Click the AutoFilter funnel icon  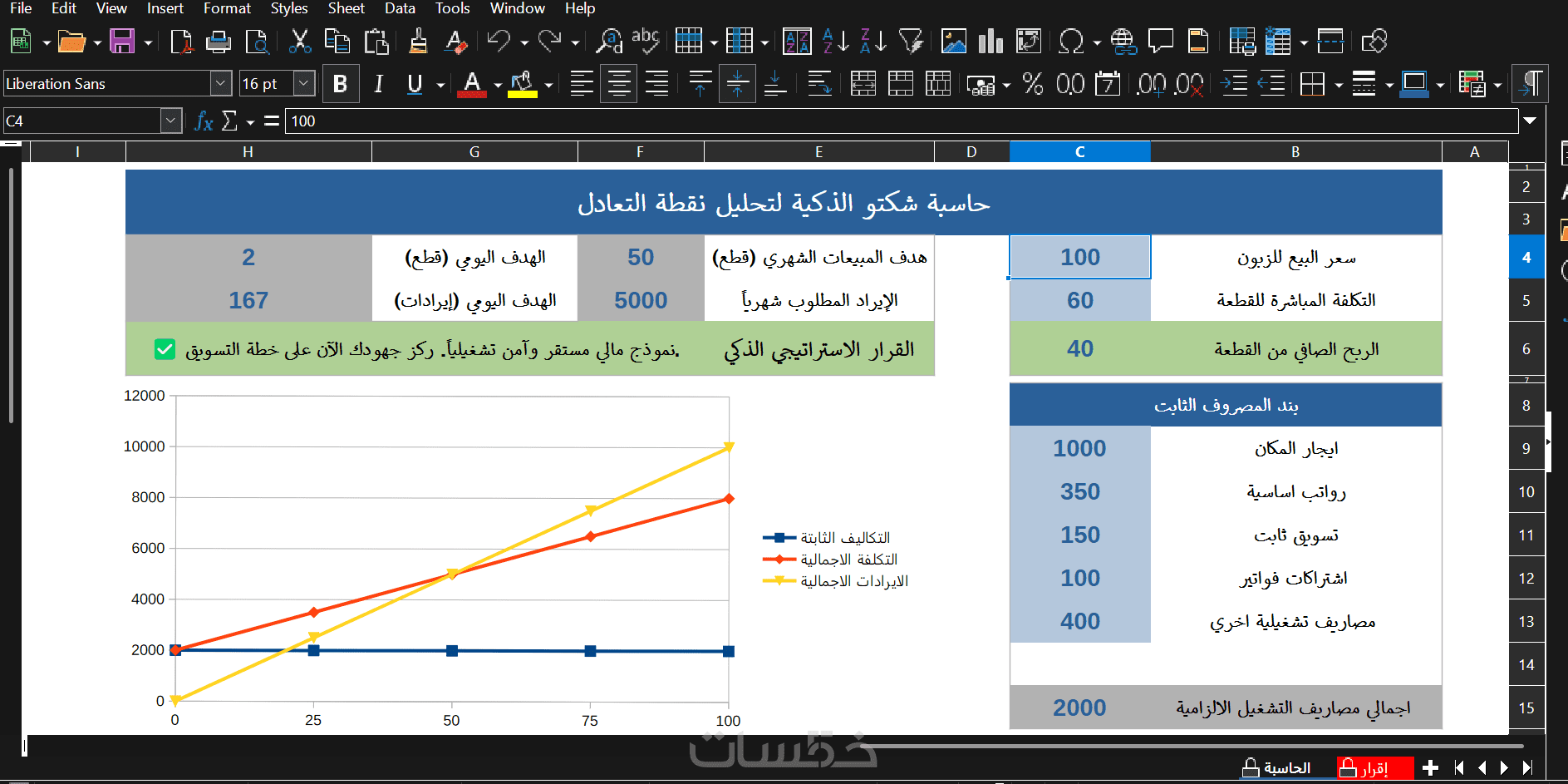[912, 41]
